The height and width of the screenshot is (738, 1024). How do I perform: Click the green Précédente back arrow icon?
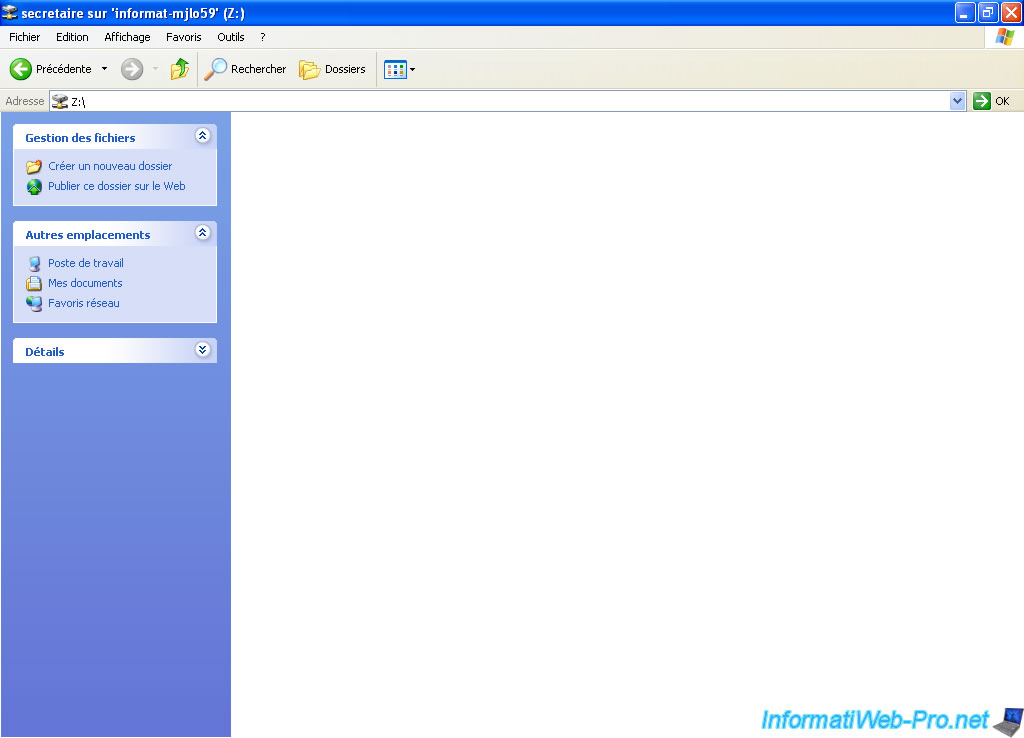pyautogui.click(x=21, y=69)
